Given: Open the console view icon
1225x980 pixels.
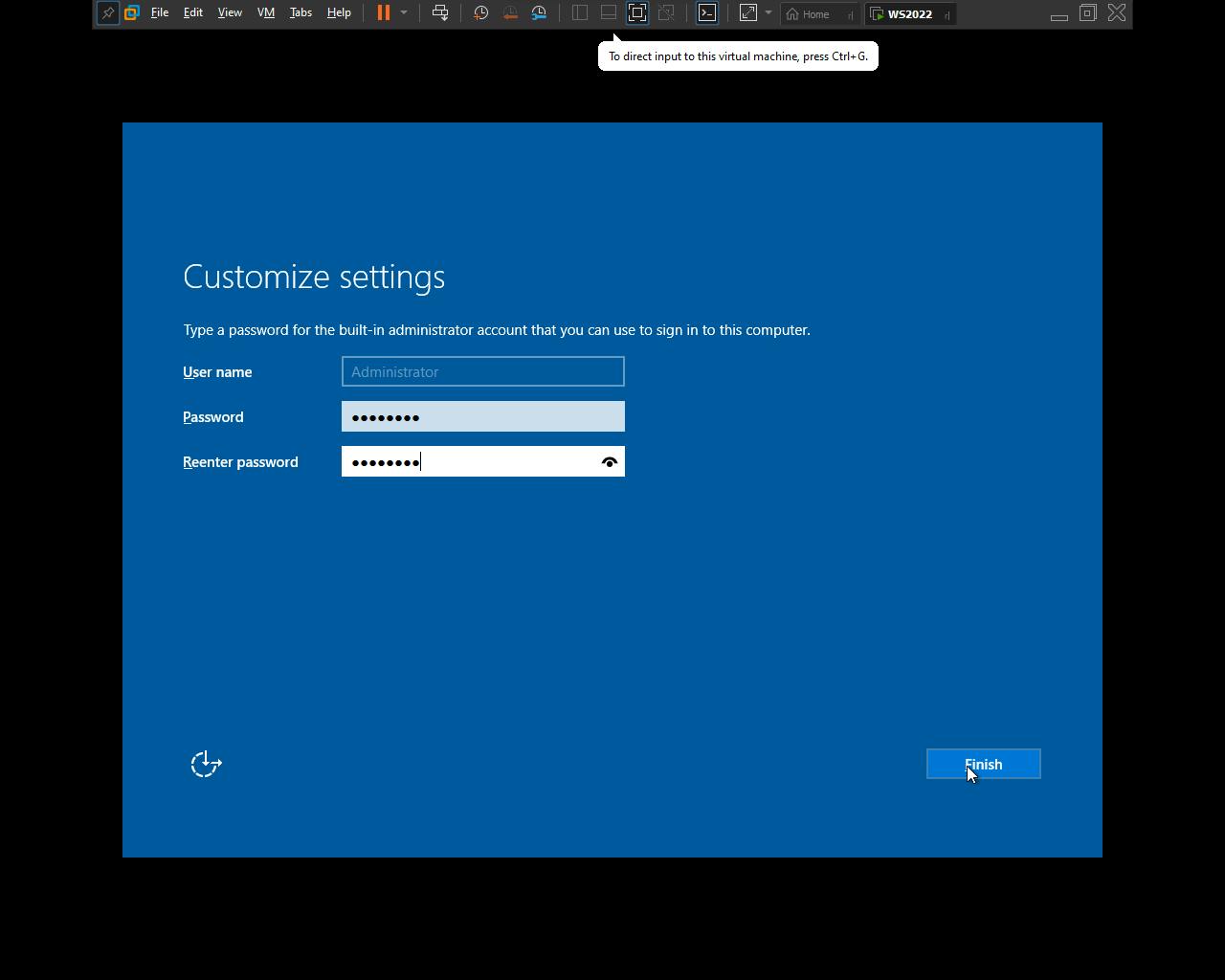Looking at the screenshot, I should (x=707, y=13).
